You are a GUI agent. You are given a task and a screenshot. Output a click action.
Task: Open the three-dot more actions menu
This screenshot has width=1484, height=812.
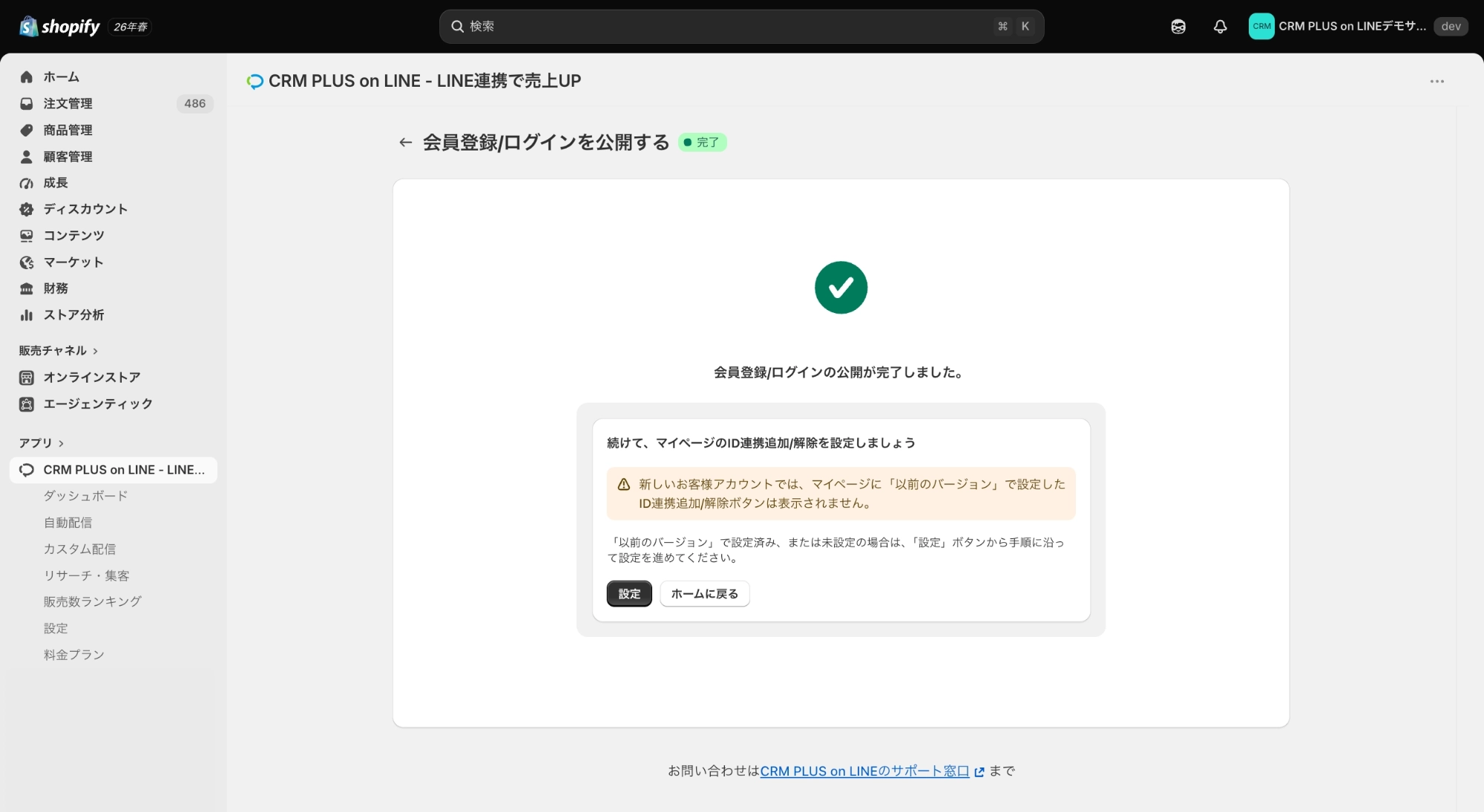pyautogui.click(x=1437, y=82)
